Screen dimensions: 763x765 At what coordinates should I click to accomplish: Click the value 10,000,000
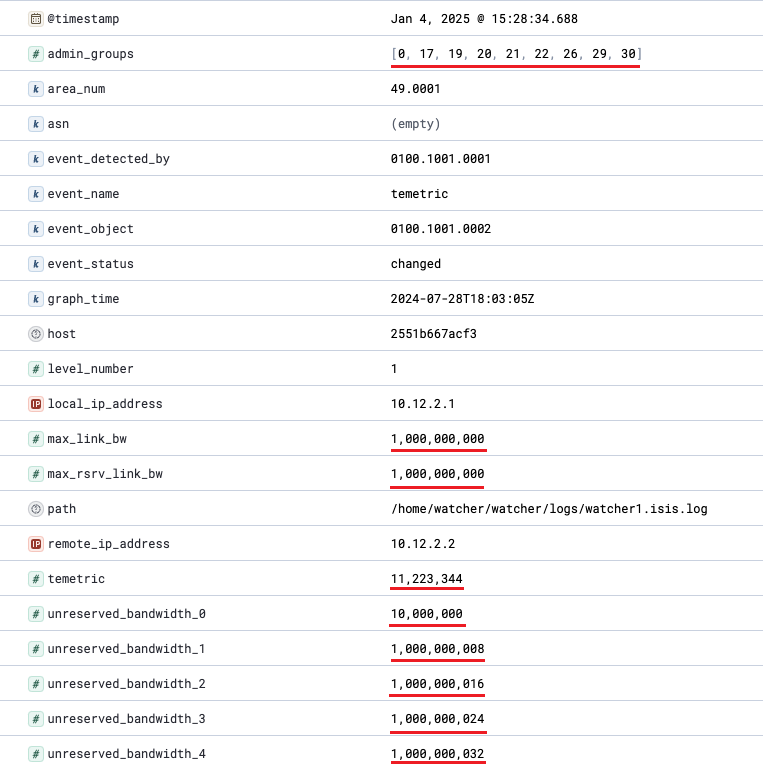pos(426,614)
